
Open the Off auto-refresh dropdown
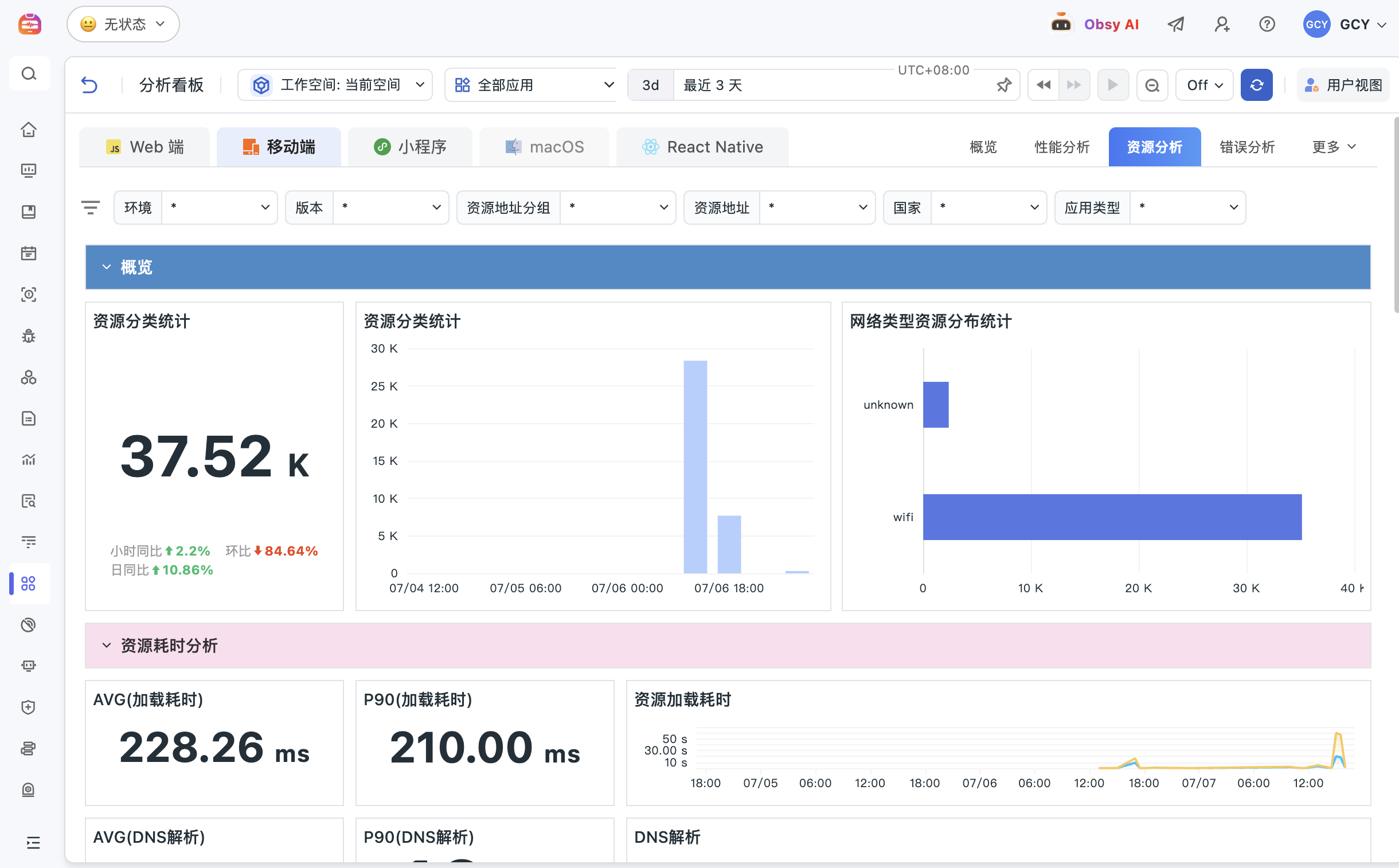coord(1204,85)
